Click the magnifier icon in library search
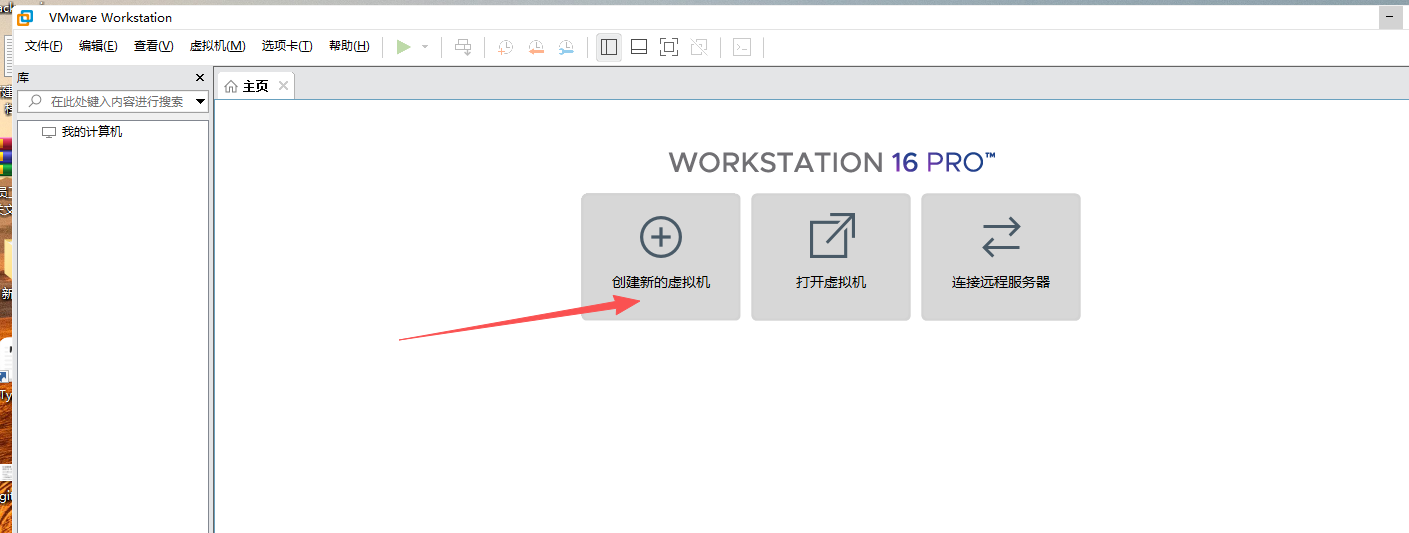 (x=35, y=101)
